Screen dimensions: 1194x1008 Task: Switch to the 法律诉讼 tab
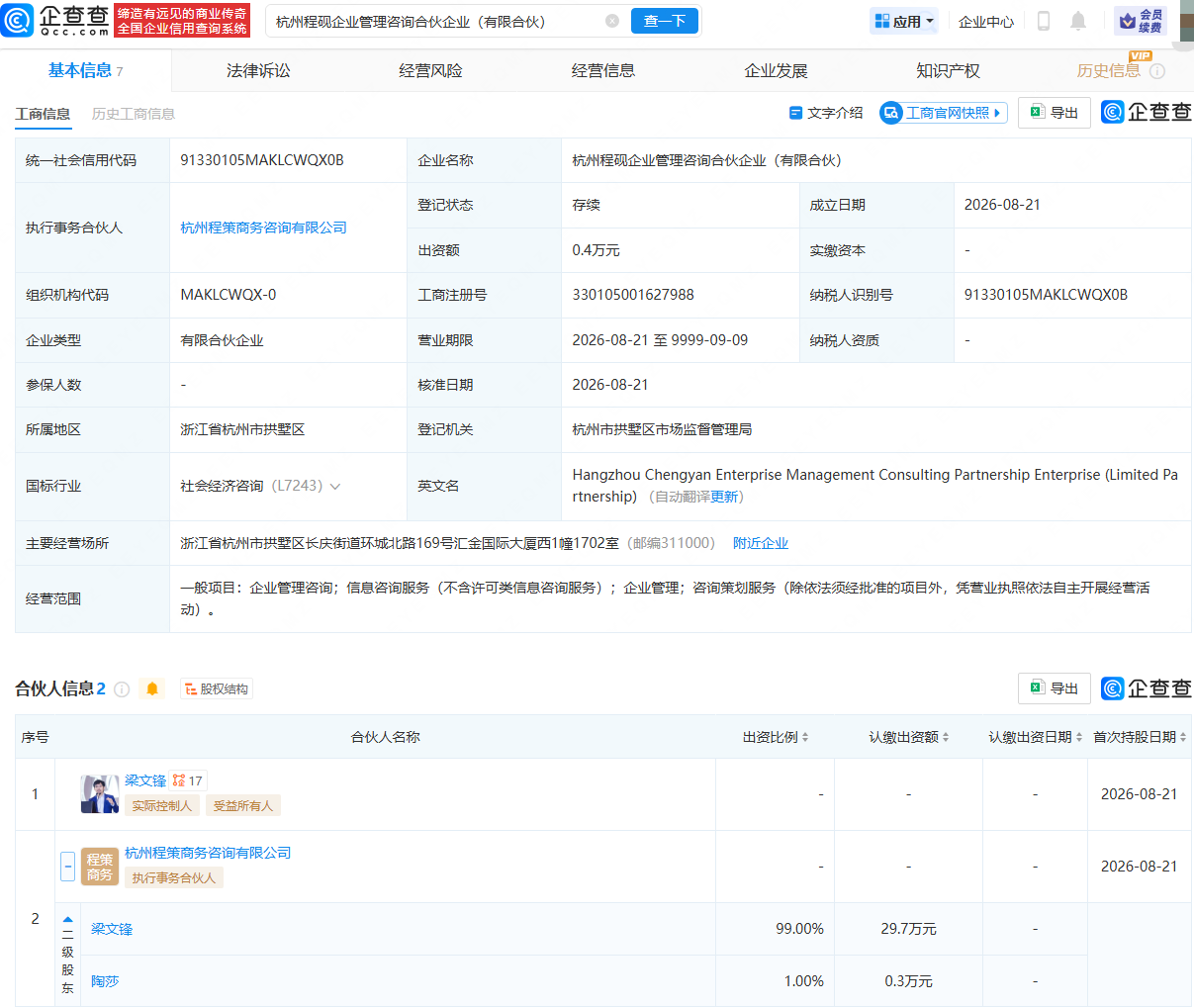coord(258,70)
